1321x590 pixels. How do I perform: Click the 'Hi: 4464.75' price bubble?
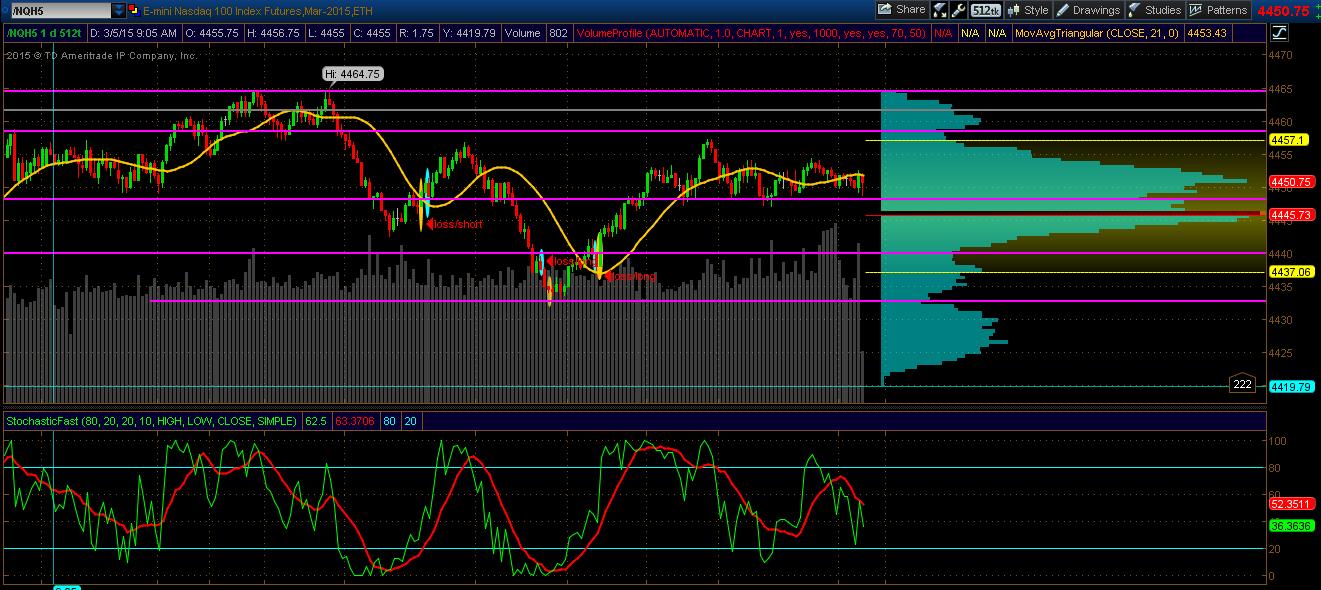tap(353, 74)
